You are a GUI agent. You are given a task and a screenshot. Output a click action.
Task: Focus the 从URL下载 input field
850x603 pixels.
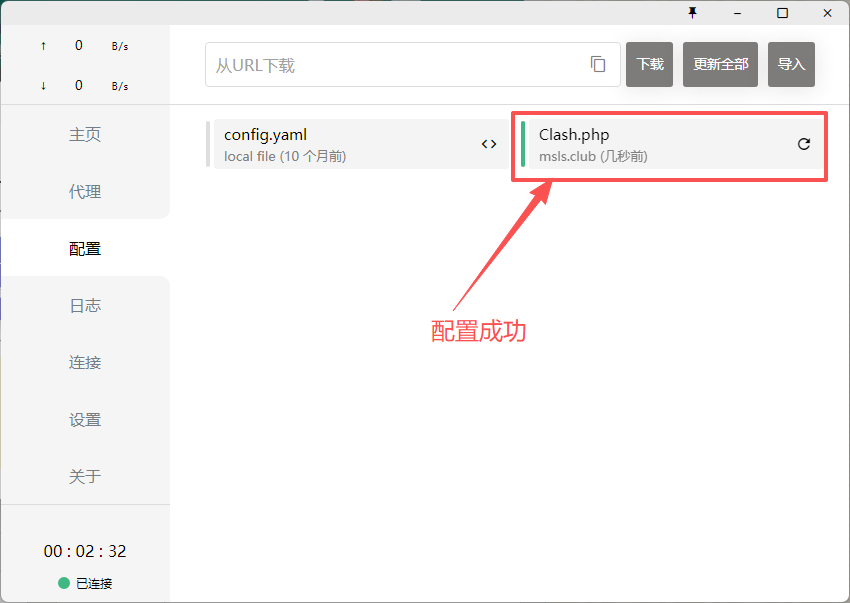395,65
